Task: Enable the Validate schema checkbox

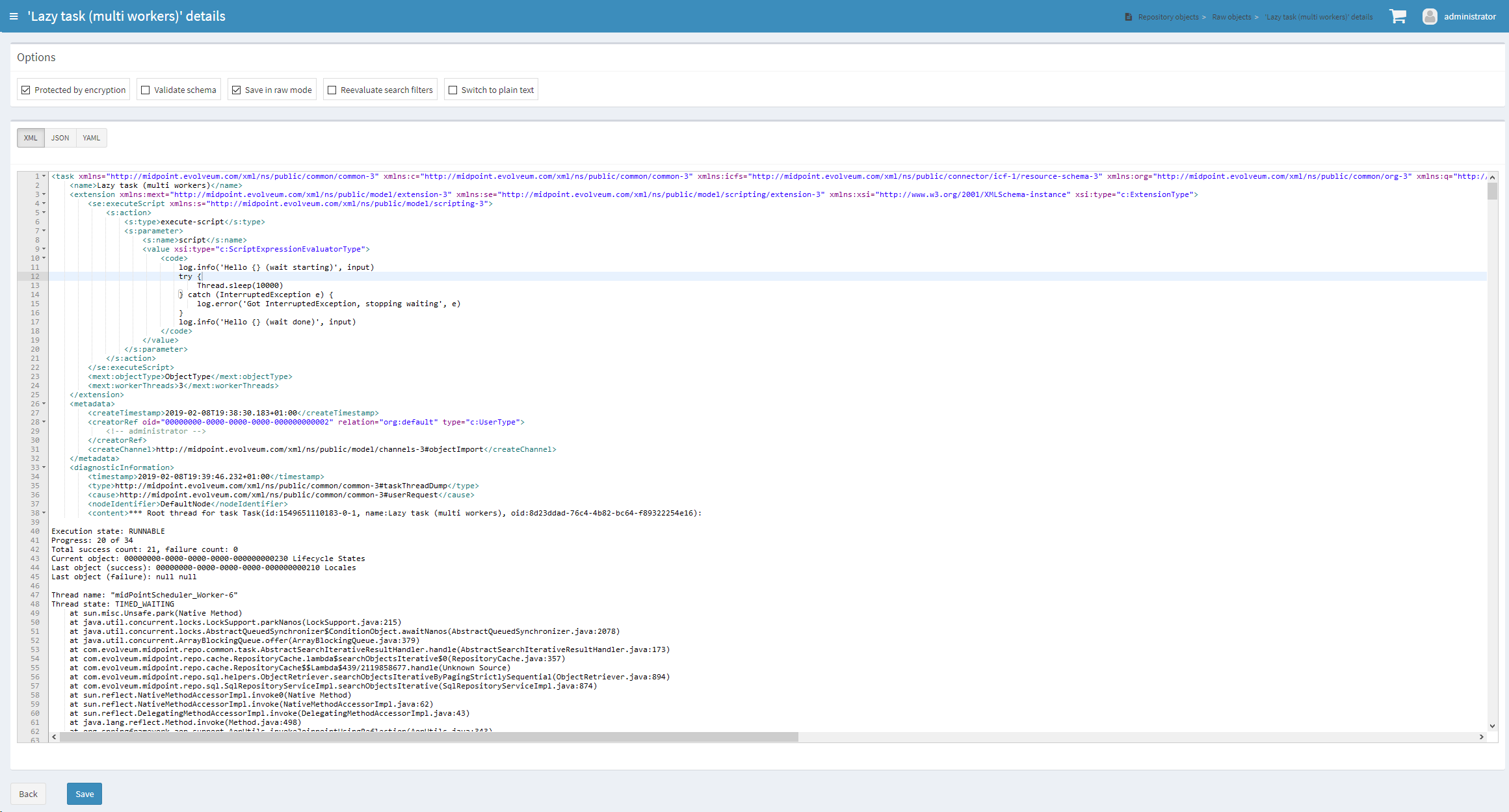Action: [x=146, y=90]
